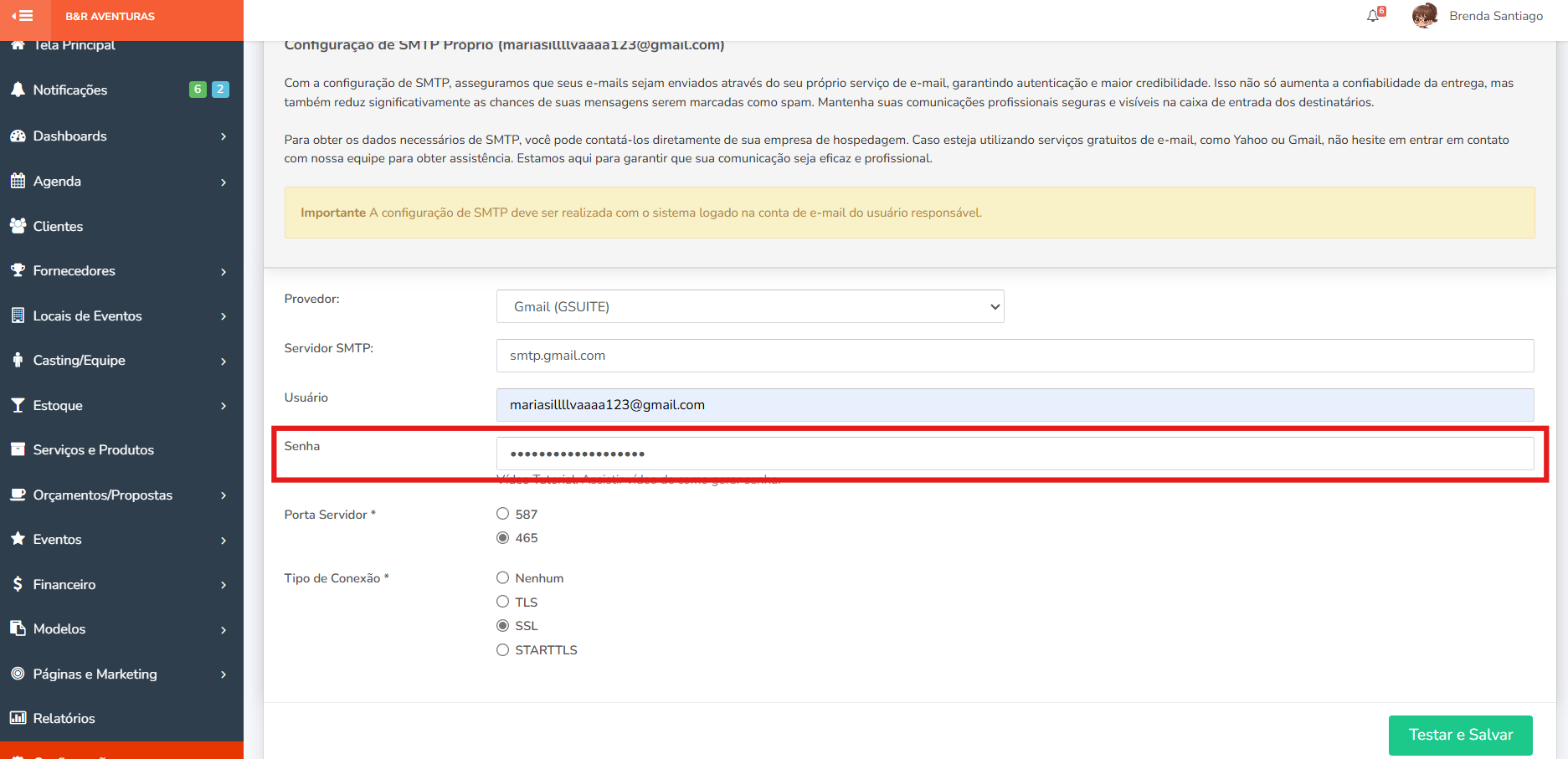Choose STARTTLS connection type
The height and width of the screenshot is (759, 1568).
point(502,649)
